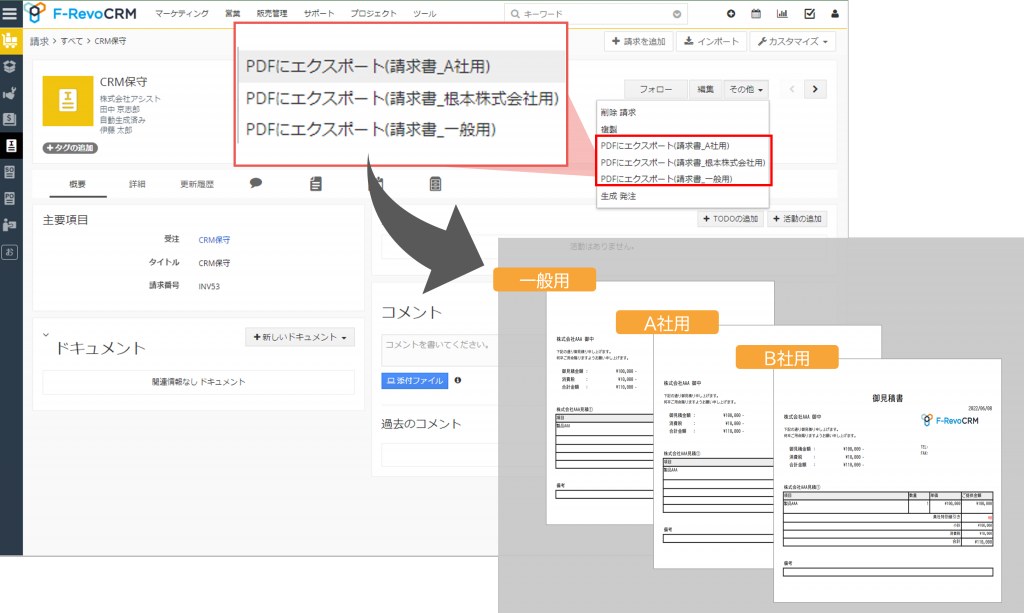
Task: Open the vendor handover sidebar icon
Action: (x=10, y=225)
